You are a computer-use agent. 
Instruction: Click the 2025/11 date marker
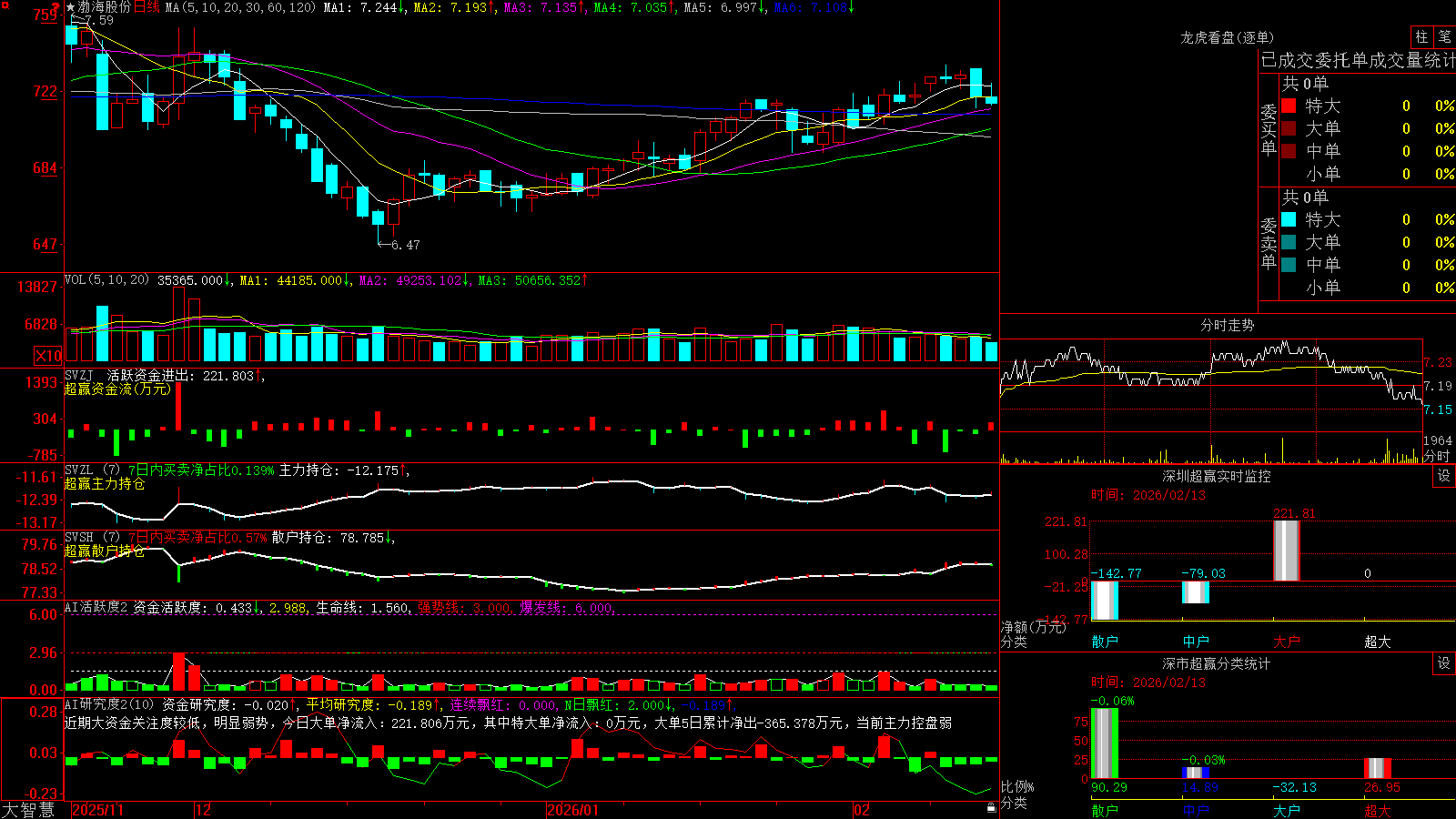point(97,810)
